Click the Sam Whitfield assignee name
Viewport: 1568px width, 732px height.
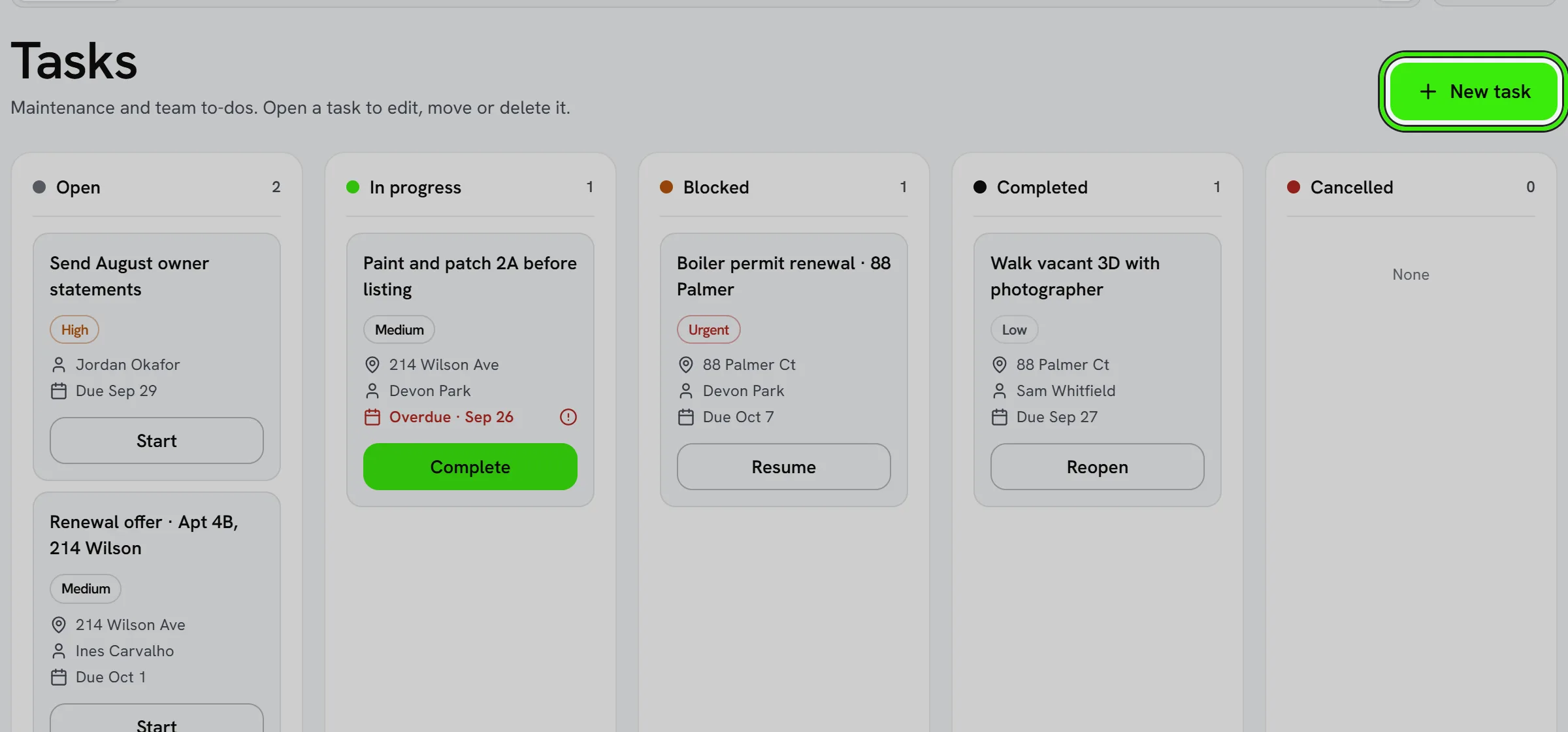point(1066,391)
